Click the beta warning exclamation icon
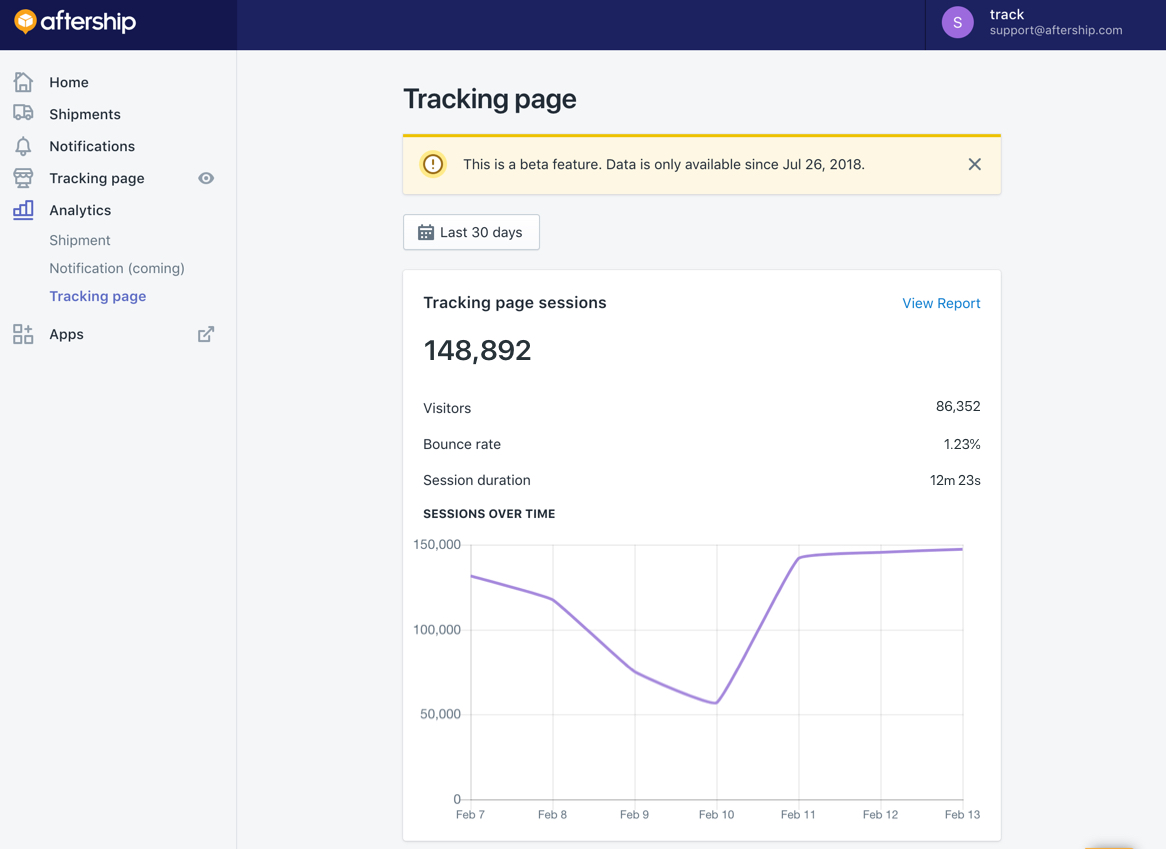Viewport: 1166px width, 849px height. 433,164
